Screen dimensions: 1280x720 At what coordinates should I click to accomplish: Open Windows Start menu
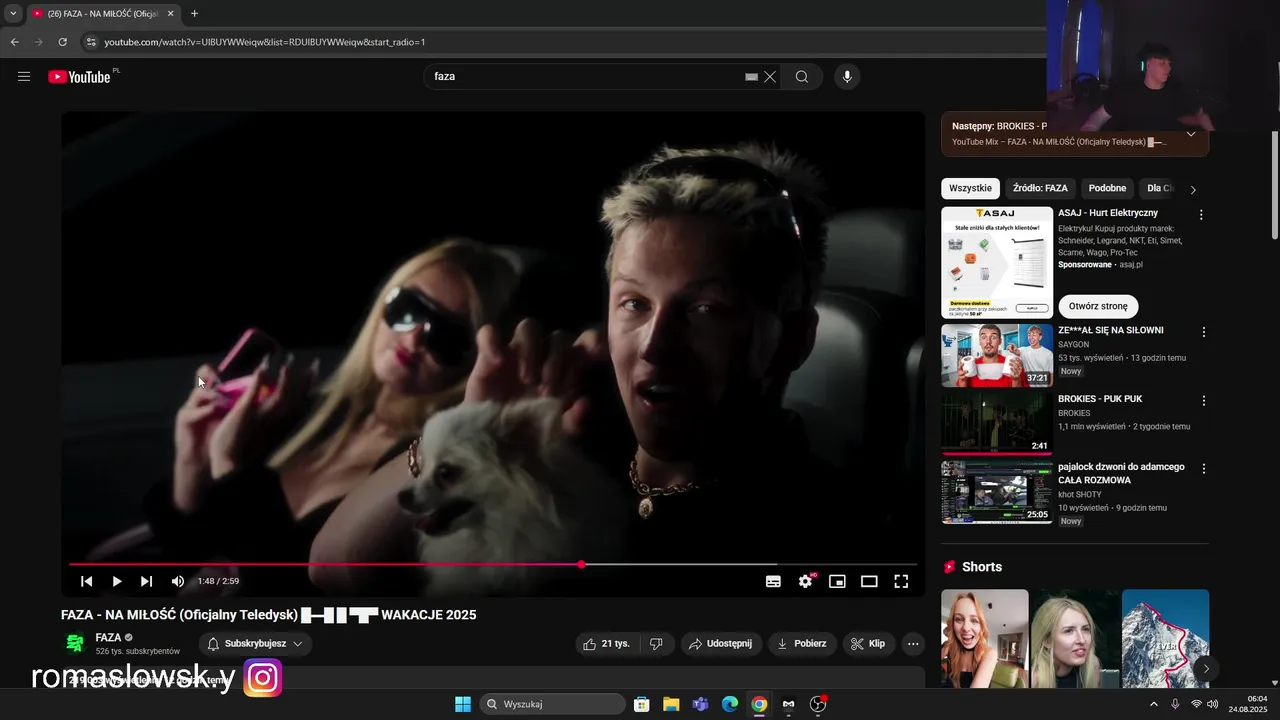[x=463, y=704]
